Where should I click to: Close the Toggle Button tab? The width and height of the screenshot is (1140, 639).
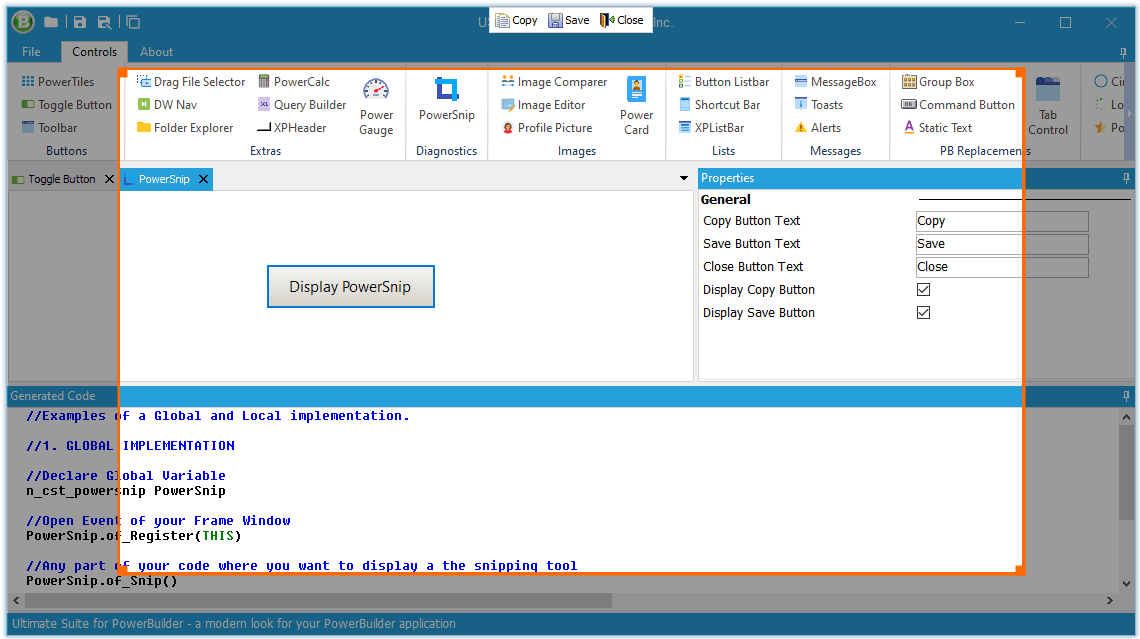click(x=109, y=179)
